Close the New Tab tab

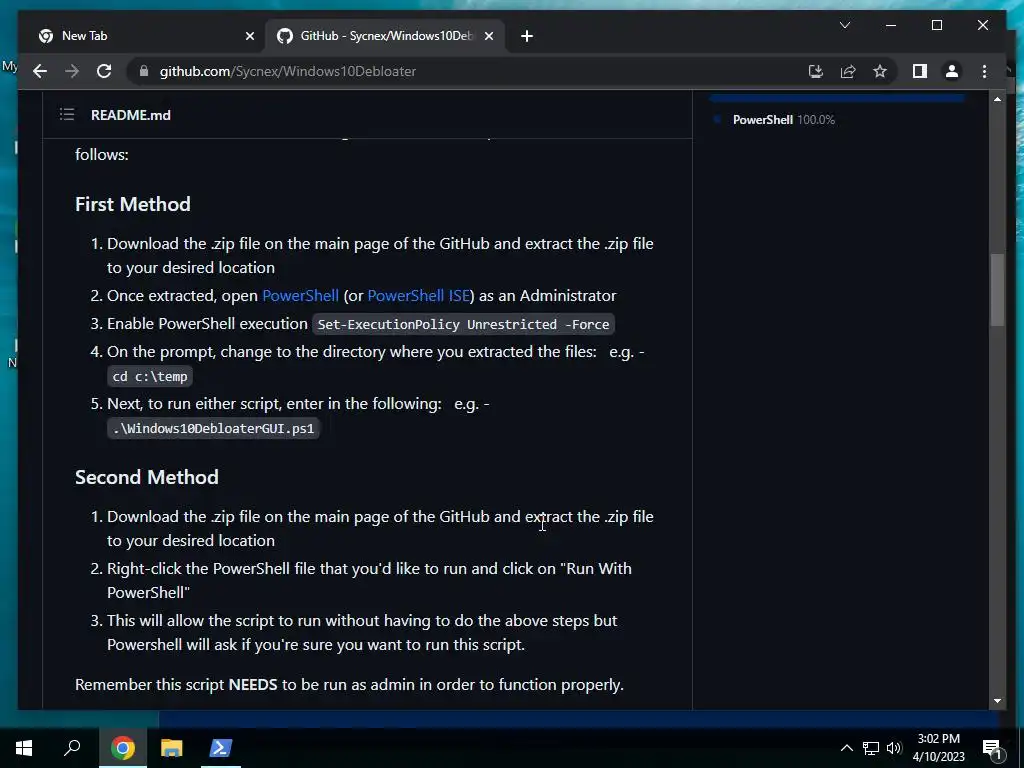click(x=249, y=36)
